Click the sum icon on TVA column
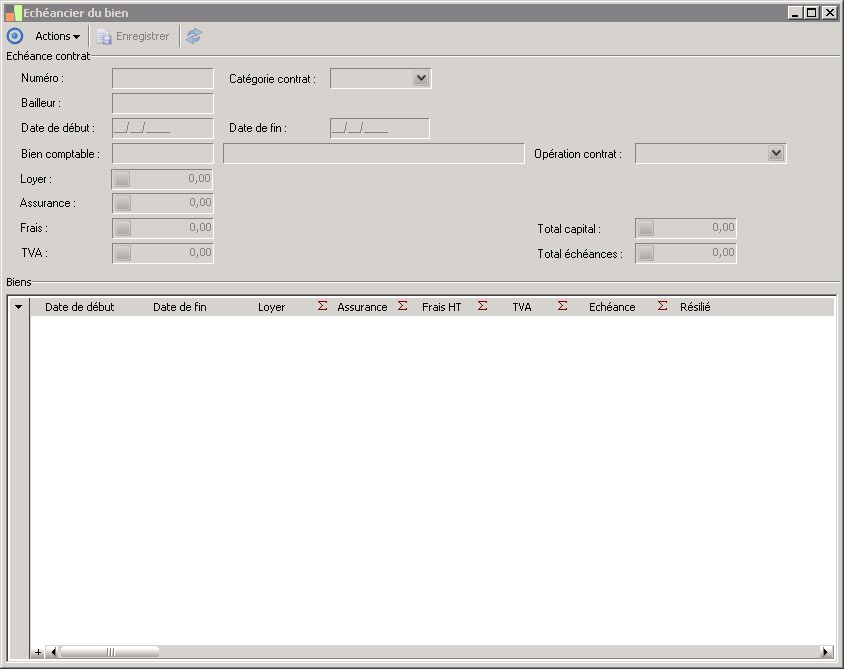This screenshot has width=844, height=669. 562,306
